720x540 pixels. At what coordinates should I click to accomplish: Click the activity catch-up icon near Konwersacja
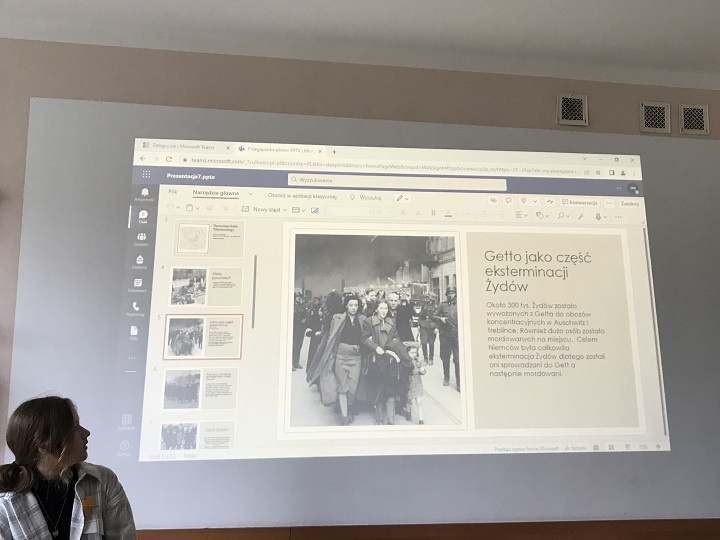[x=550, y=202]
